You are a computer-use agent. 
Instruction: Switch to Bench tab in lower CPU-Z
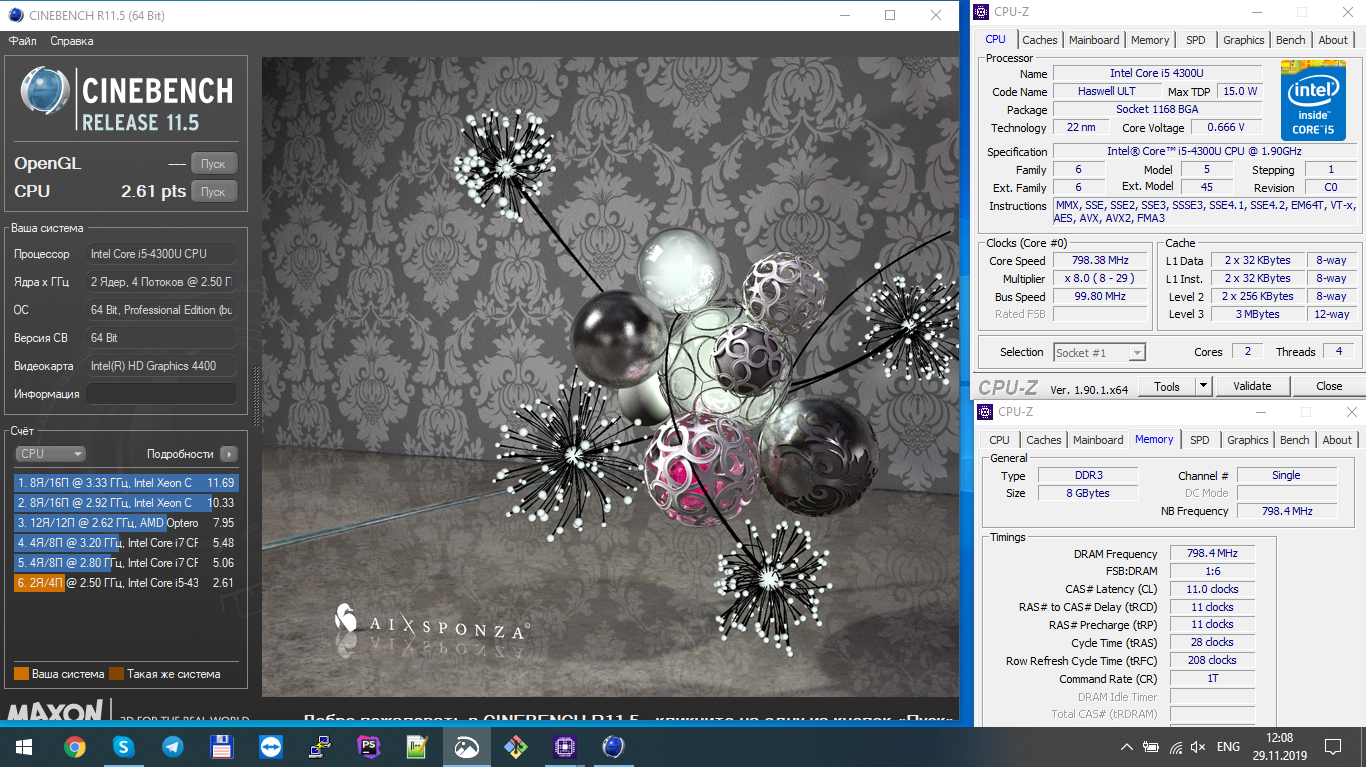pyautogui.click(x=1295, y=440)
